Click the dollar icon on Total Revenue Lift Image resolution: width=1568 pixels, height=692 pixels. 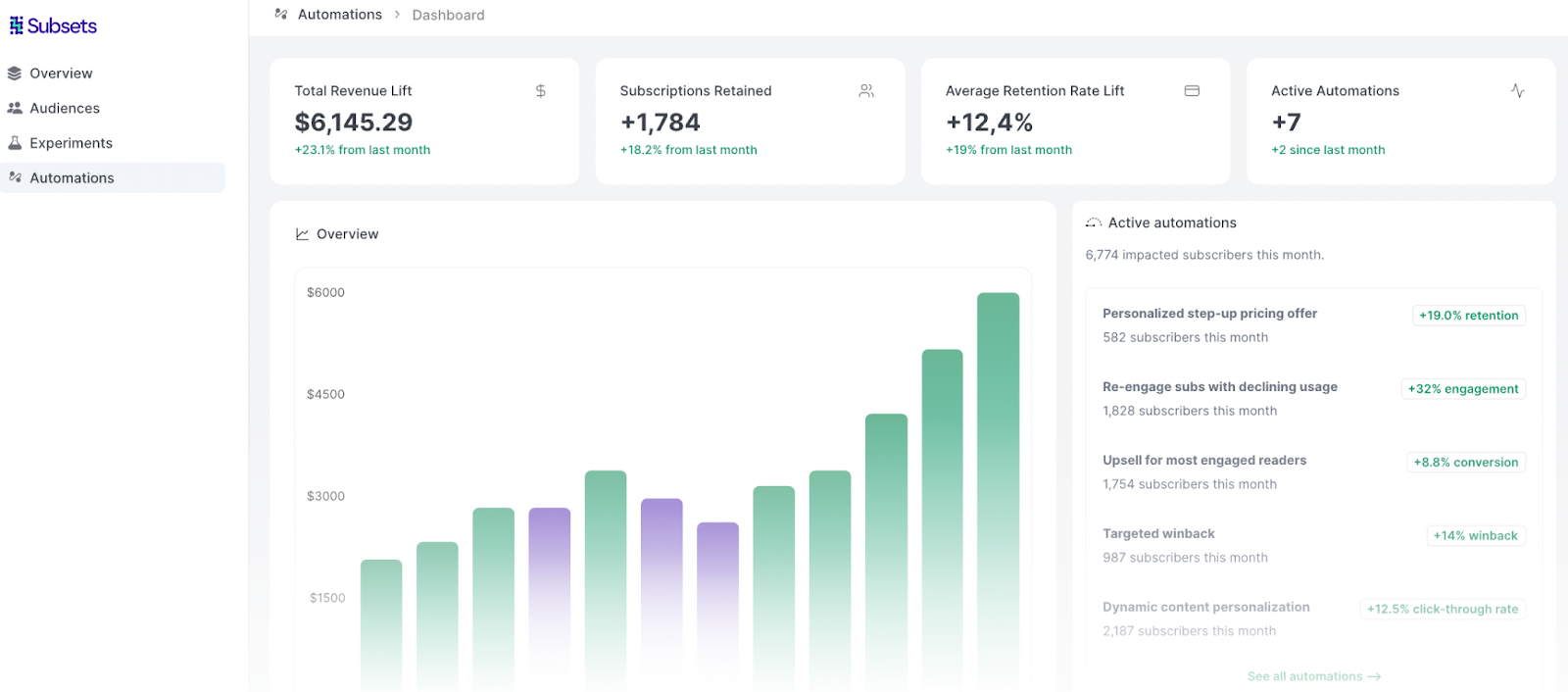pos(540,90)
